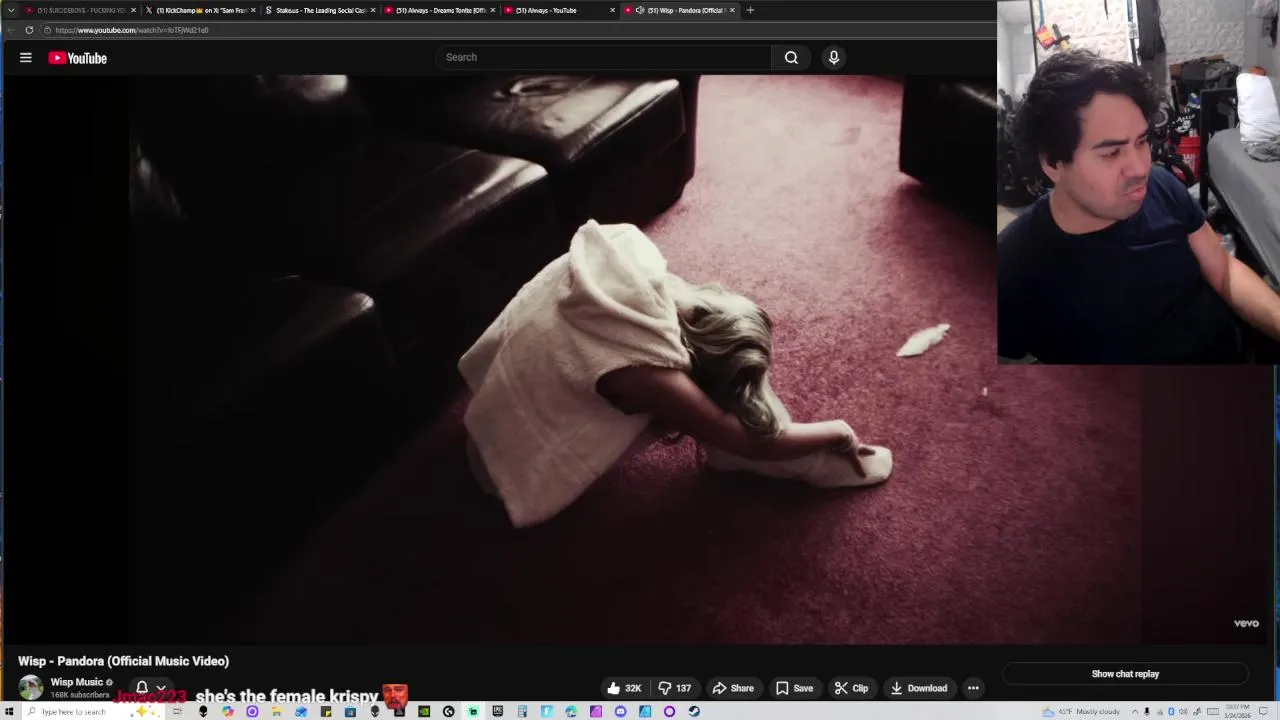Open the taskbar clock and date
This screenshot has height=720, width=1280.
click(1237, 711)
